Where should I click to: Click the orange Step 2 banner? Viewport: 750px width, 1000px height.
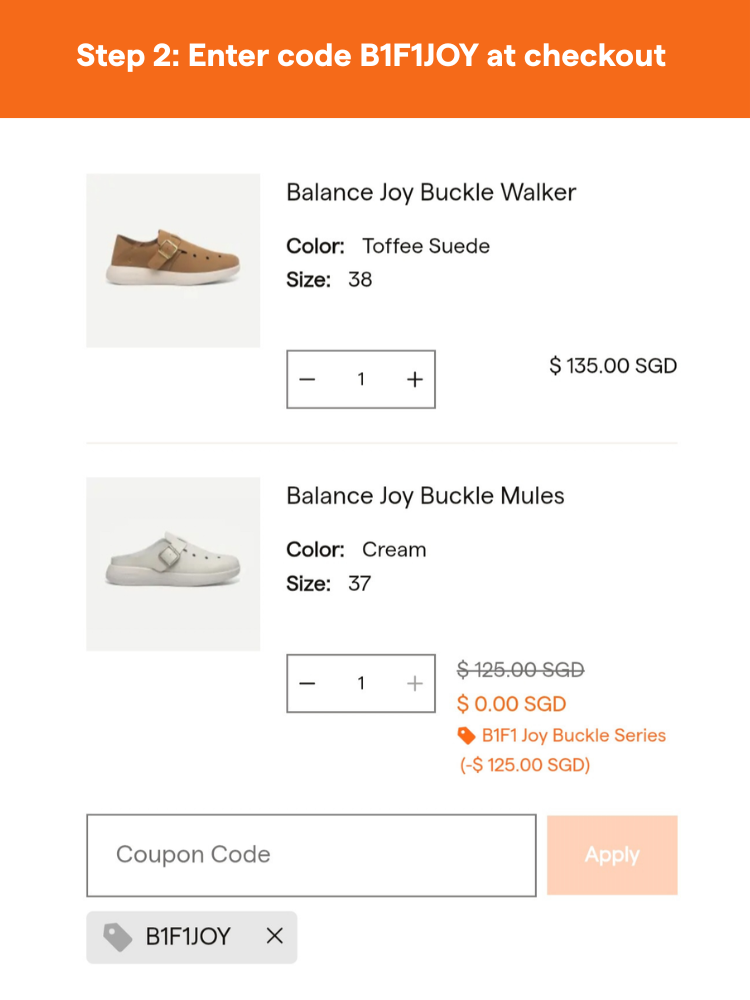[374, 58]
